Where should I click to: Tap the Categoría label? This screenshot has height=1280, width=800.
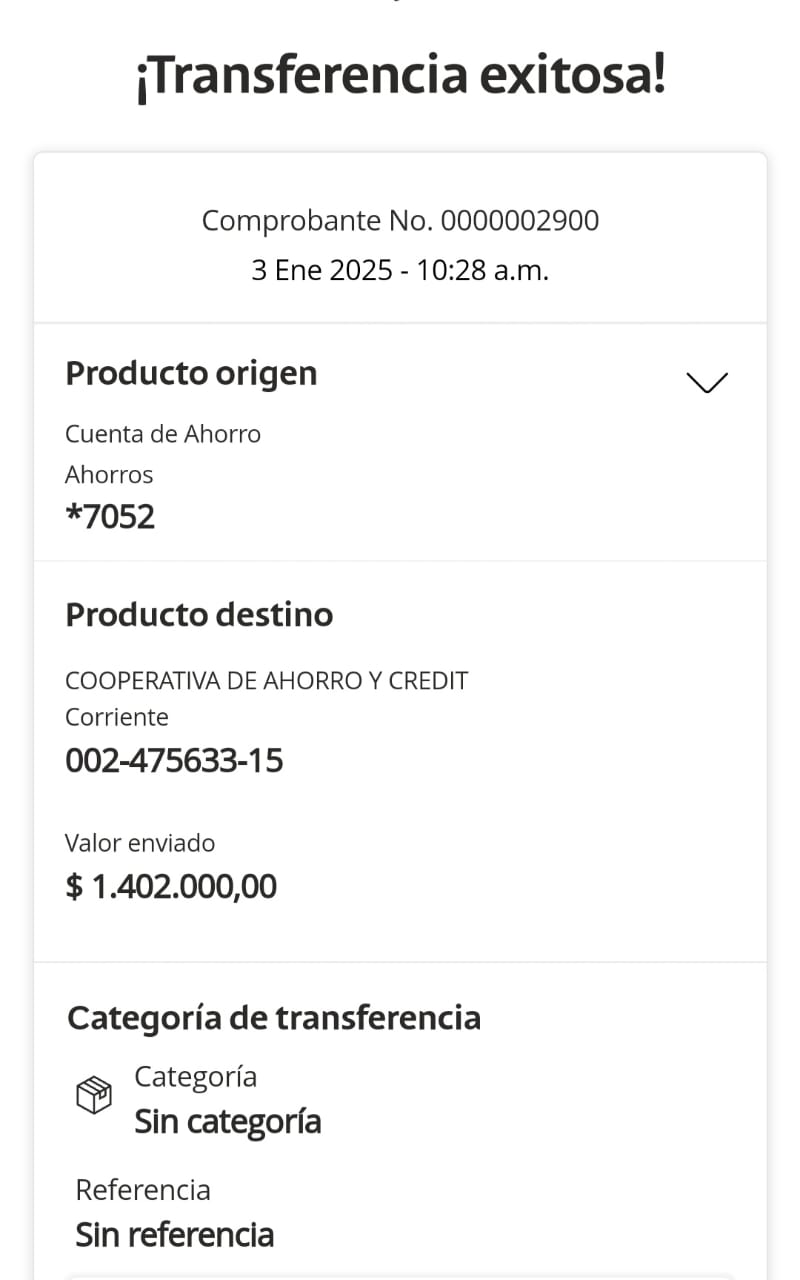tap(196, 1076)
